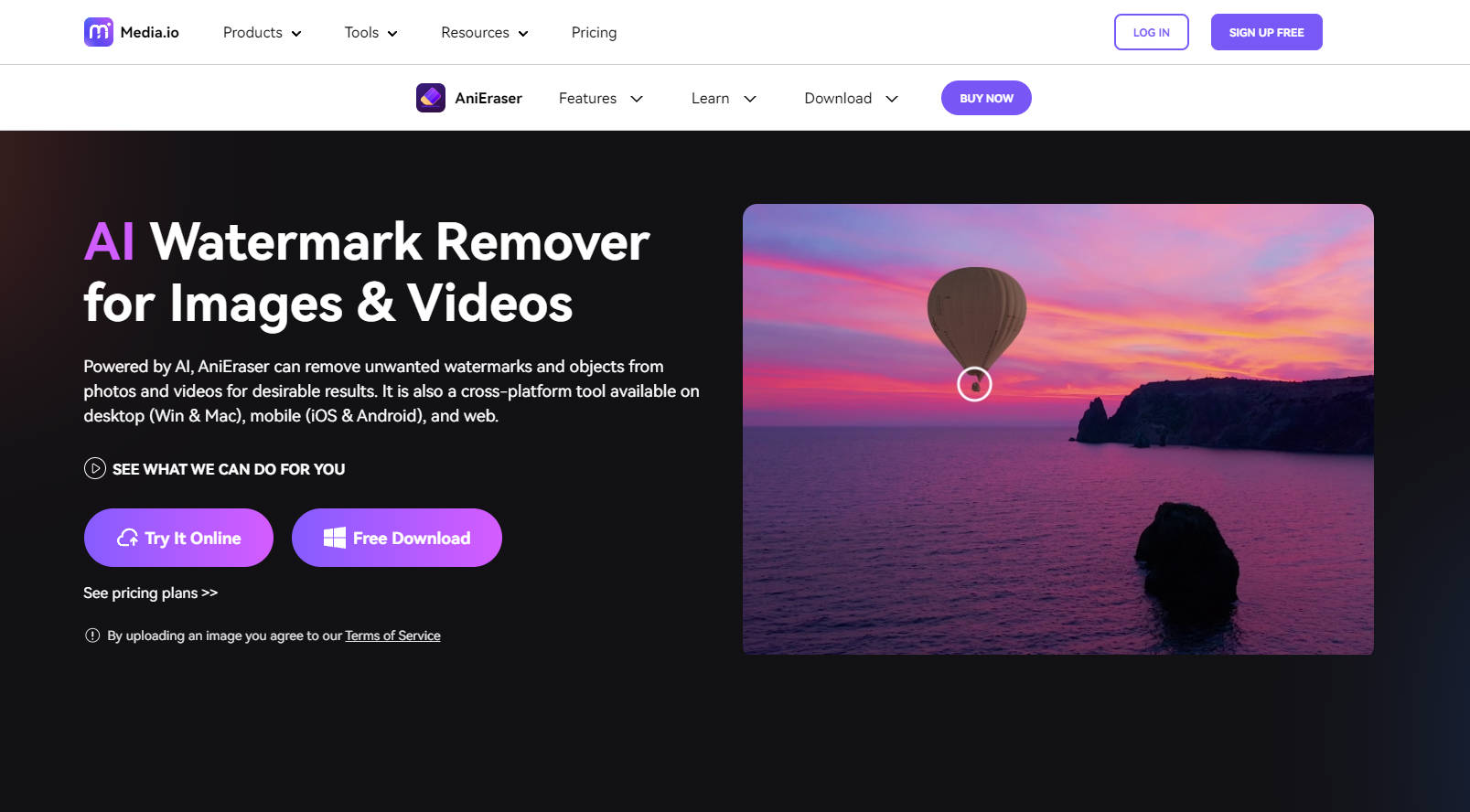Click the AniEraser app icon
1470x812 pixels.
(x=431, y=98)
